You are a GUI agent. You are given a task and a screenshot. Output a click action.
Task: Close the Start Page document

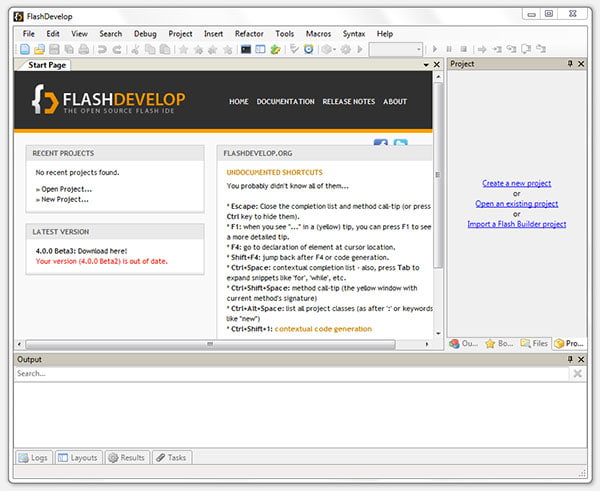tap(437, 65)
